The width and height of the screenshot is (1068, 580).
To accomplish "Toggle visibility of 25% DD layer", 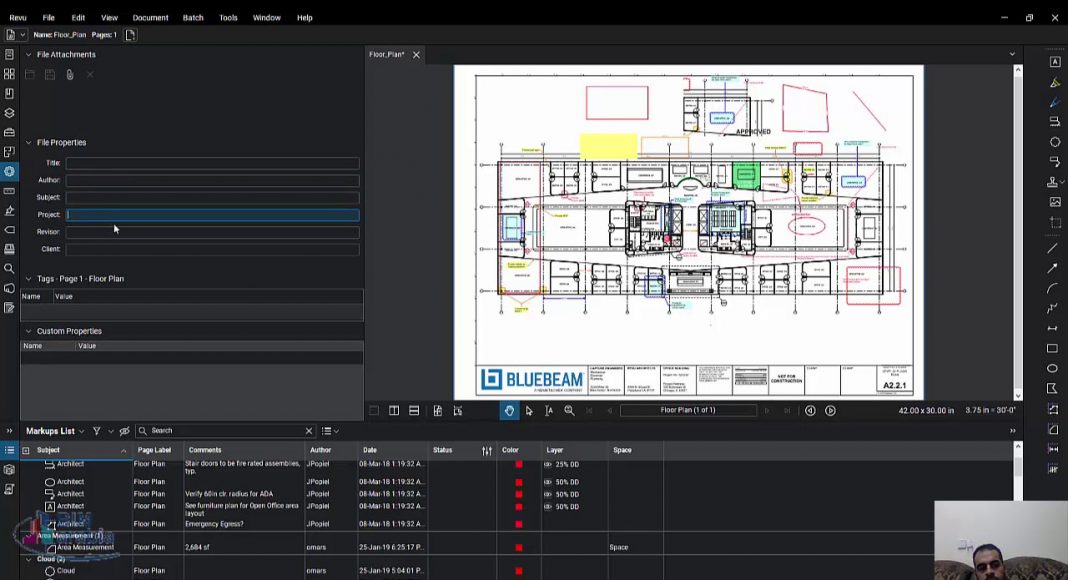I will [548, 465].
